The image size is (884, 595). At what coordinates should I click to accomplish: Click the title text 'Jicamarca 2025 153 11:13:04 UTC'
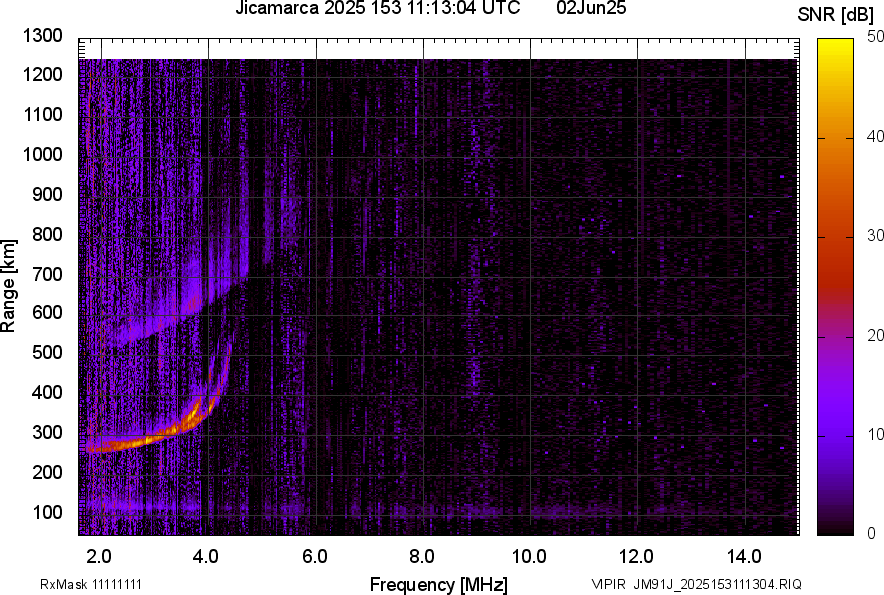[x=378, y=8]
